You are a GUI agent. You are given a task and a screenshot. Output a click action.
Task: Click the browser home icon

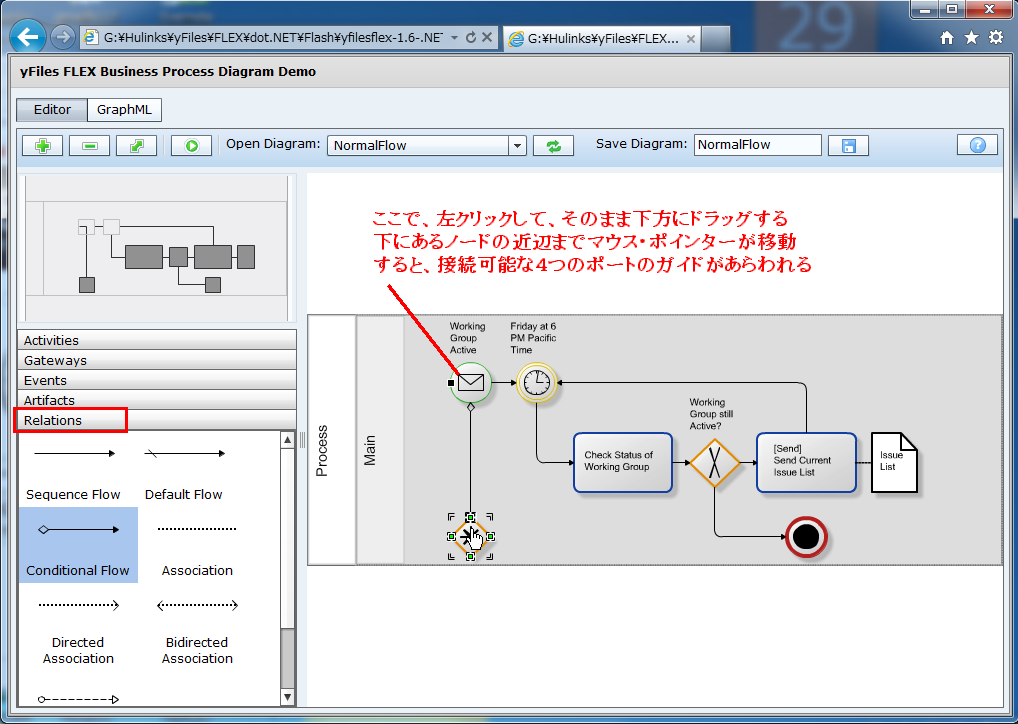(x=947, y=38)
